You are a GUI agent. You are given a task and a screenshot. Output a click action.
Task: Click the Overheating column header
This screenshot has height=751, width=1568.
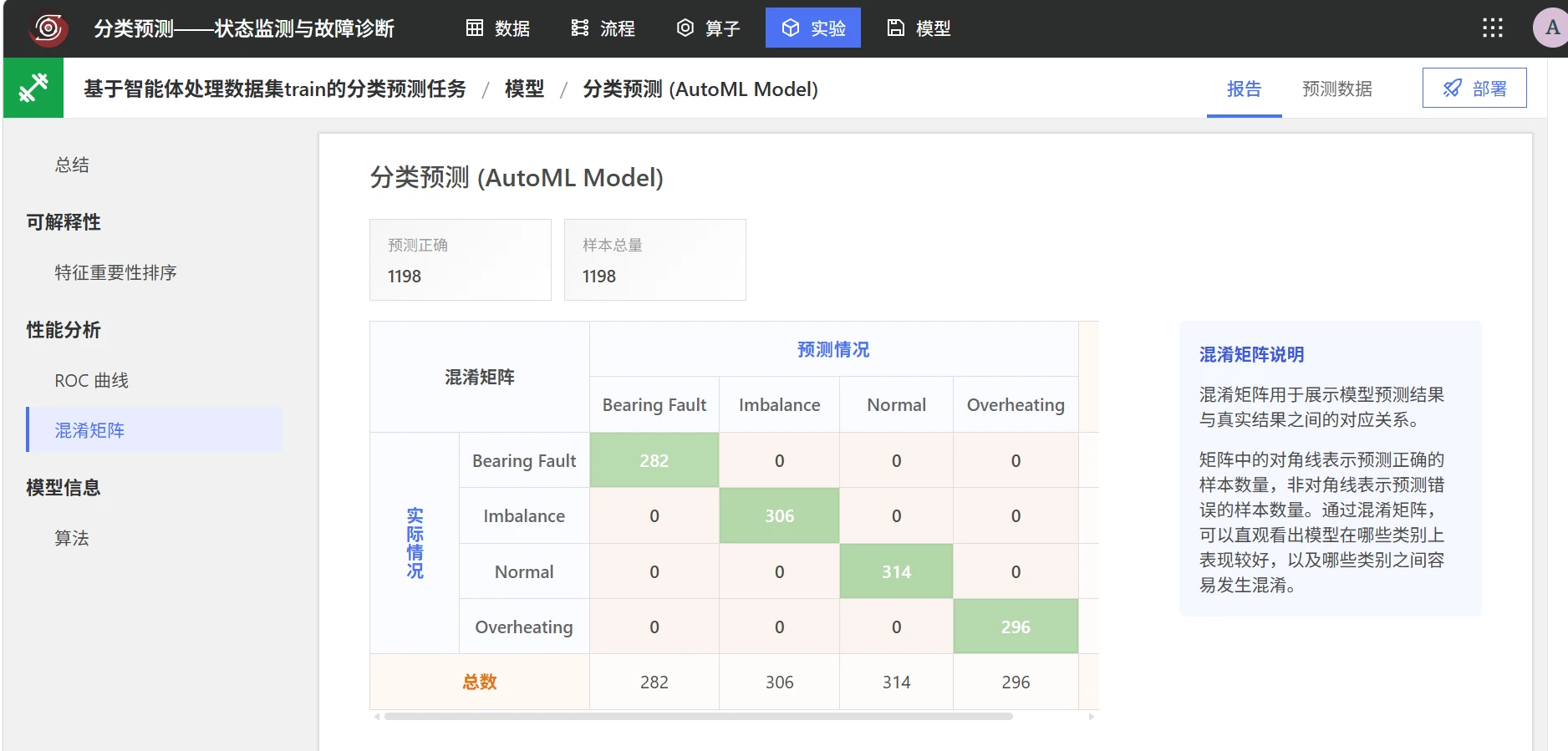pyautogui.click(x=1016, y=404)
